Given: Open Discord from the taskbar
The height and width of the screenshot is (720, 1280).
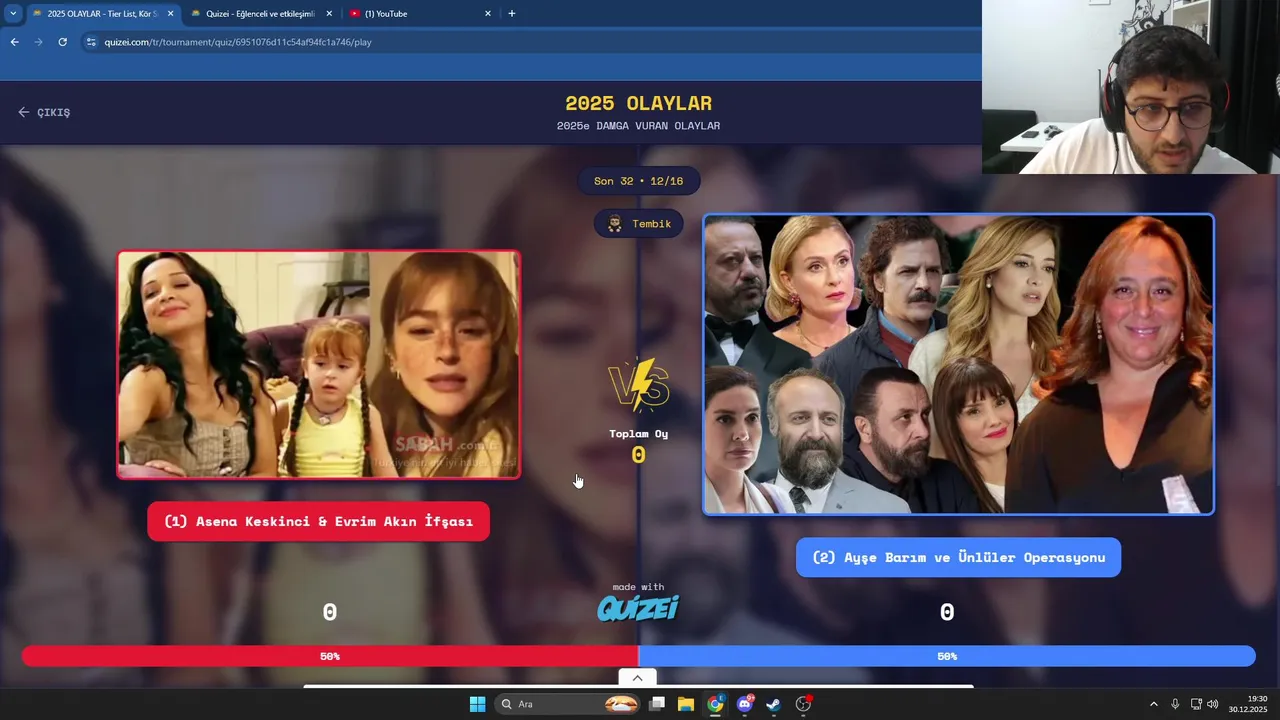Looking at the screenshot, I should tap(744, 704).
